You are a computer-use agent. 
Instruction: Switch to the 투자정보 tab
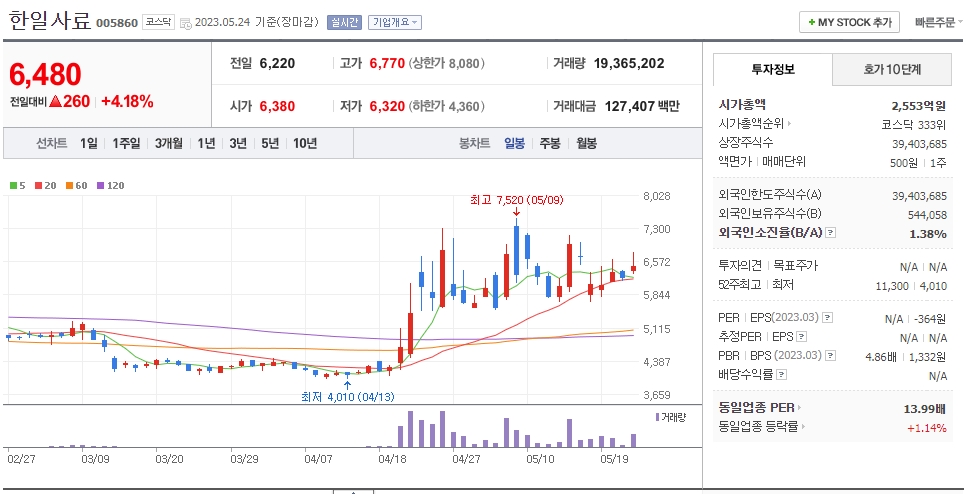point(773,69)
